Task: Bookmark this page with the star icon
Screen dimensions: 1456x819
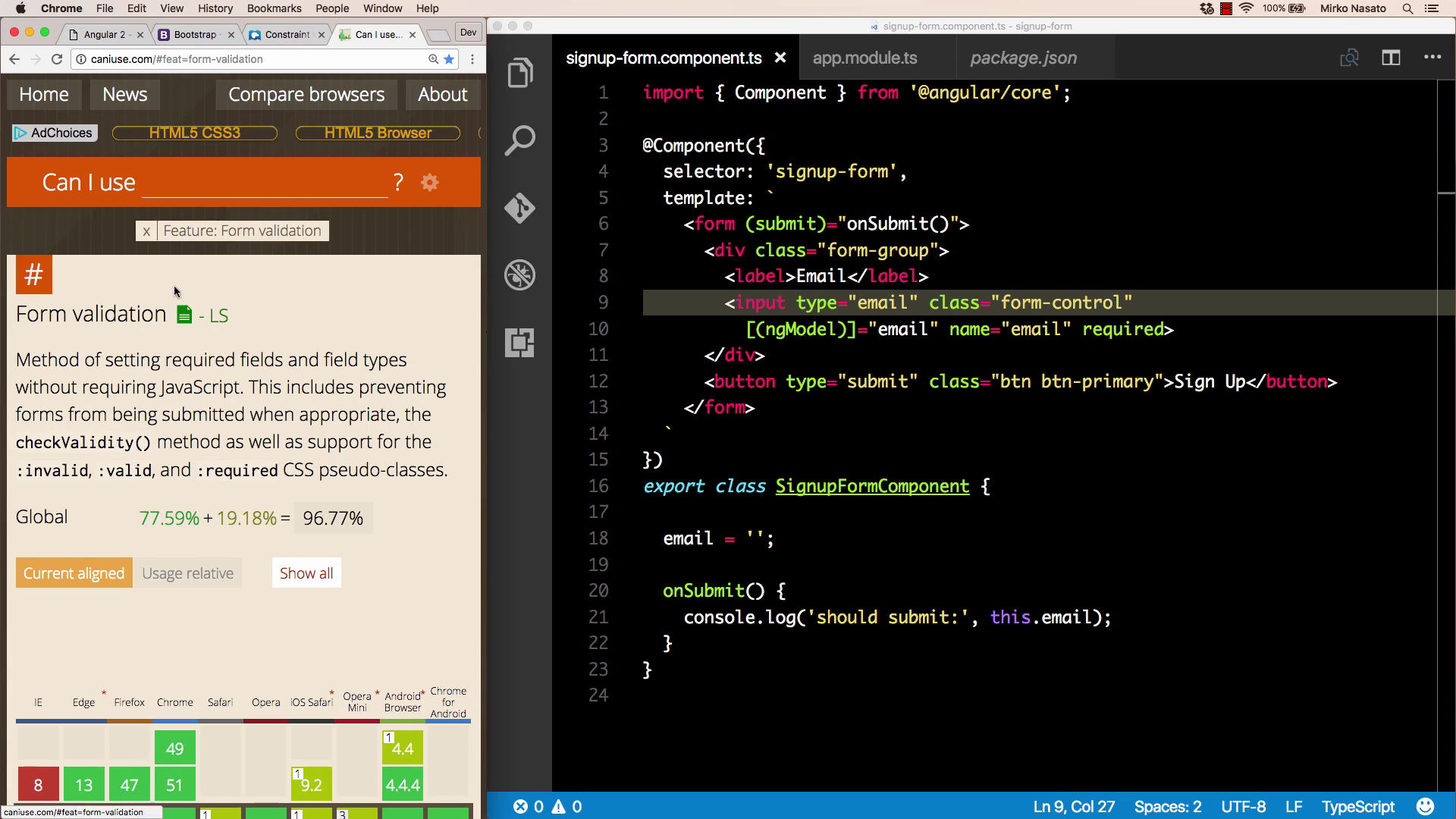Action: [449, 59]
